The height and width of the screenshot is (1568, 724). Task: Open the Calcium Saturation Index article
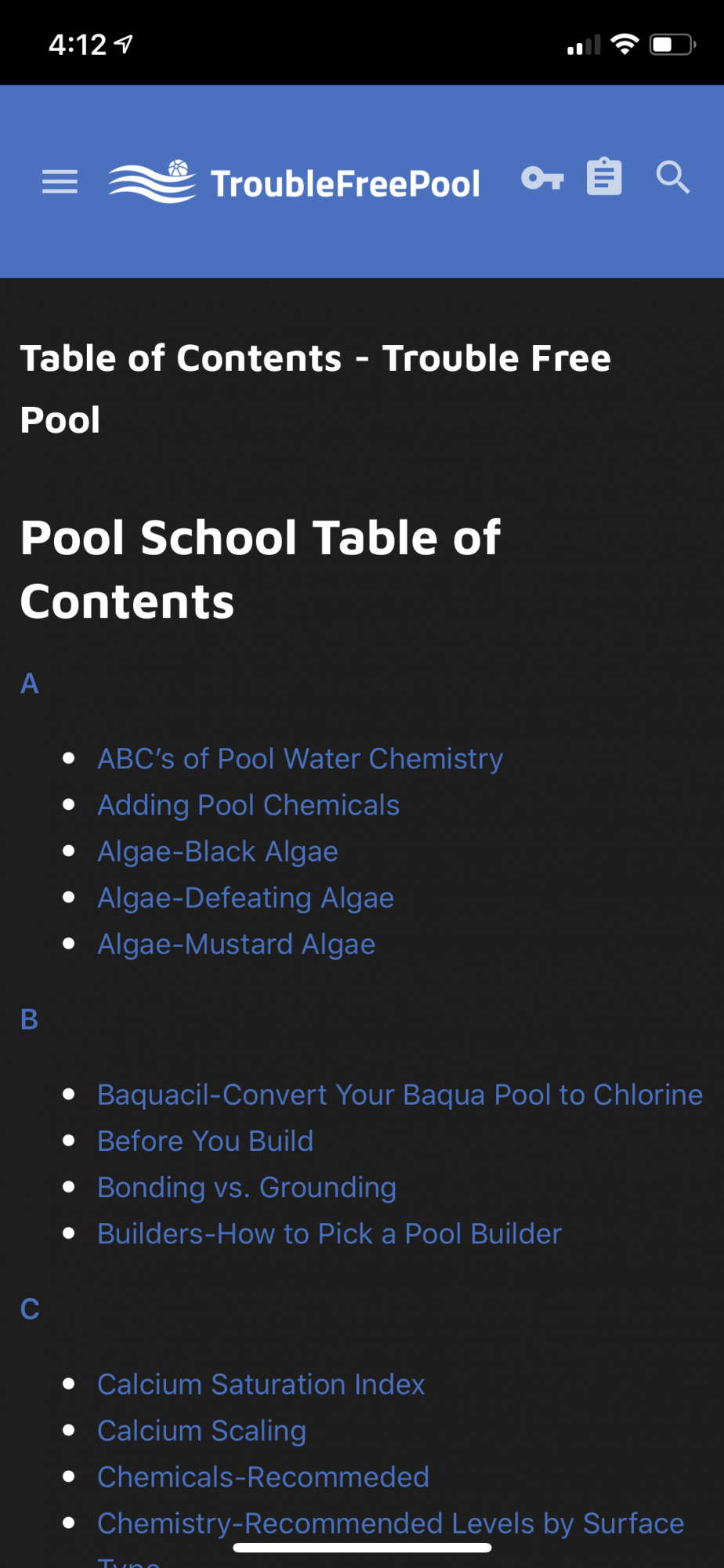coord(261,1384)
